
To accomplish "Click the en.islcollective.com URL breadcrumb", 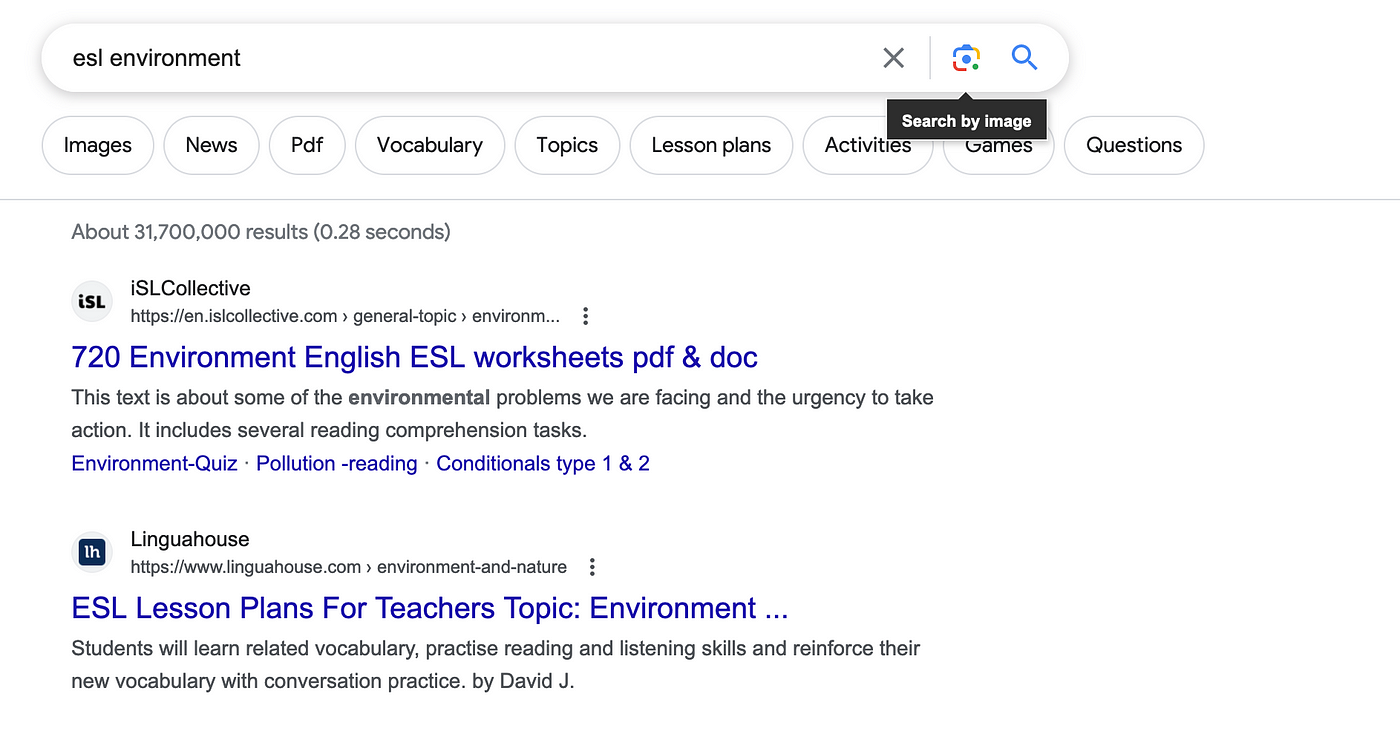I will (x=345, y=316).
